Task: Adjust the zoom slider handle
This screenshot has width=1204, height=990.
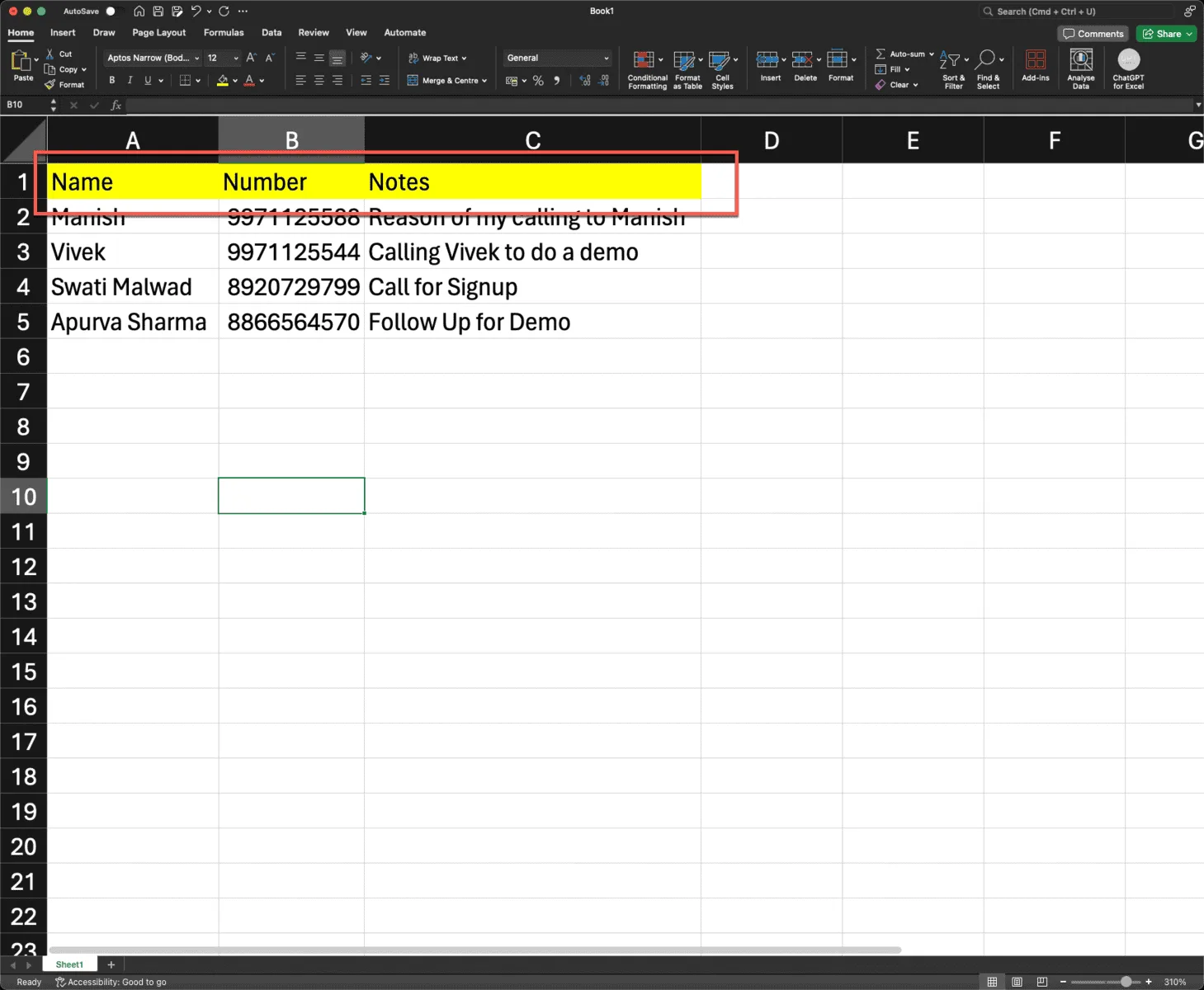Action: tap(1126, 982)
